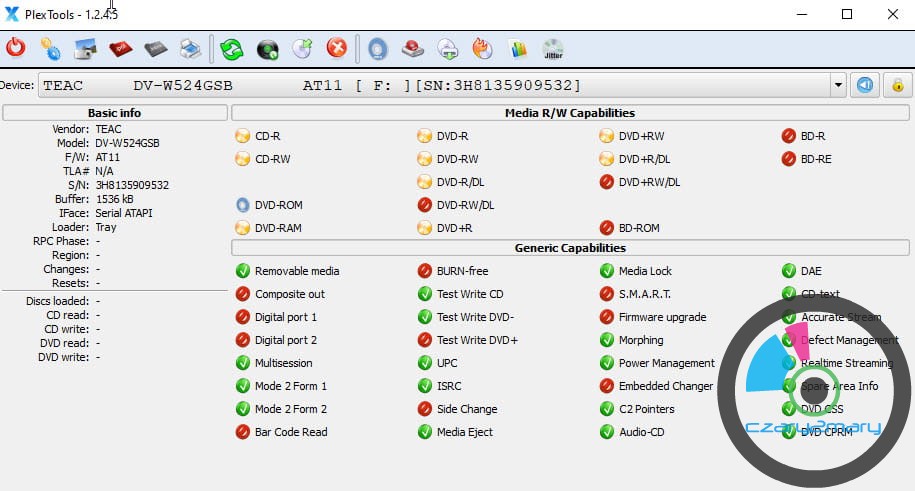Click the red PDF book toolbar icon
915x491 pixels.
point(120,48)
